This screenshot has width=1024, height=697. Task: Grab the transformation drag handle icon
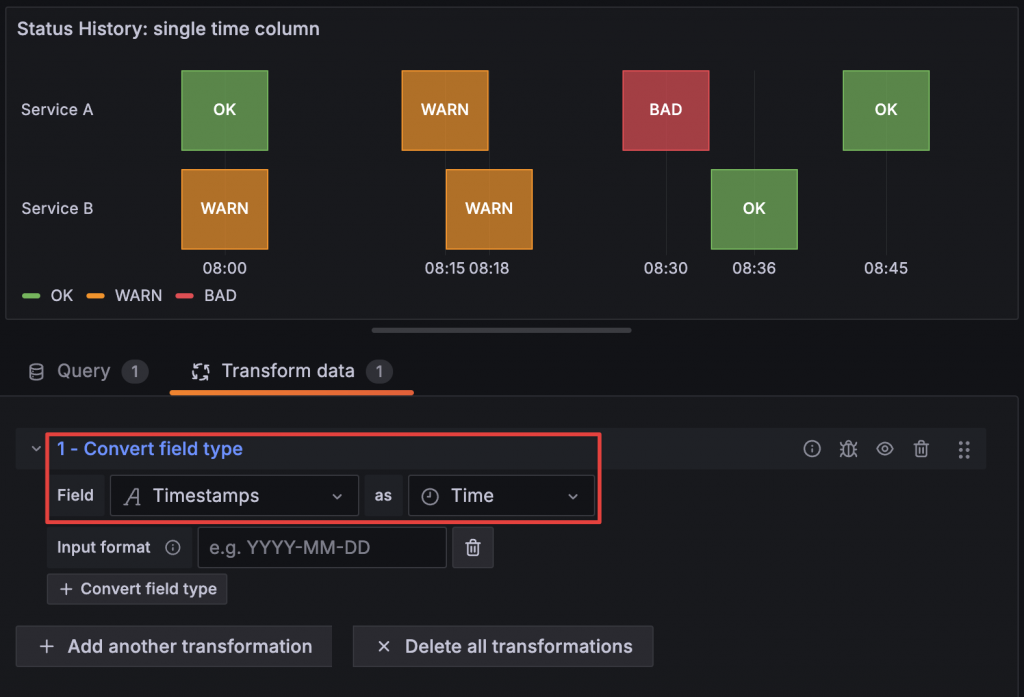[x=964, y=449]
